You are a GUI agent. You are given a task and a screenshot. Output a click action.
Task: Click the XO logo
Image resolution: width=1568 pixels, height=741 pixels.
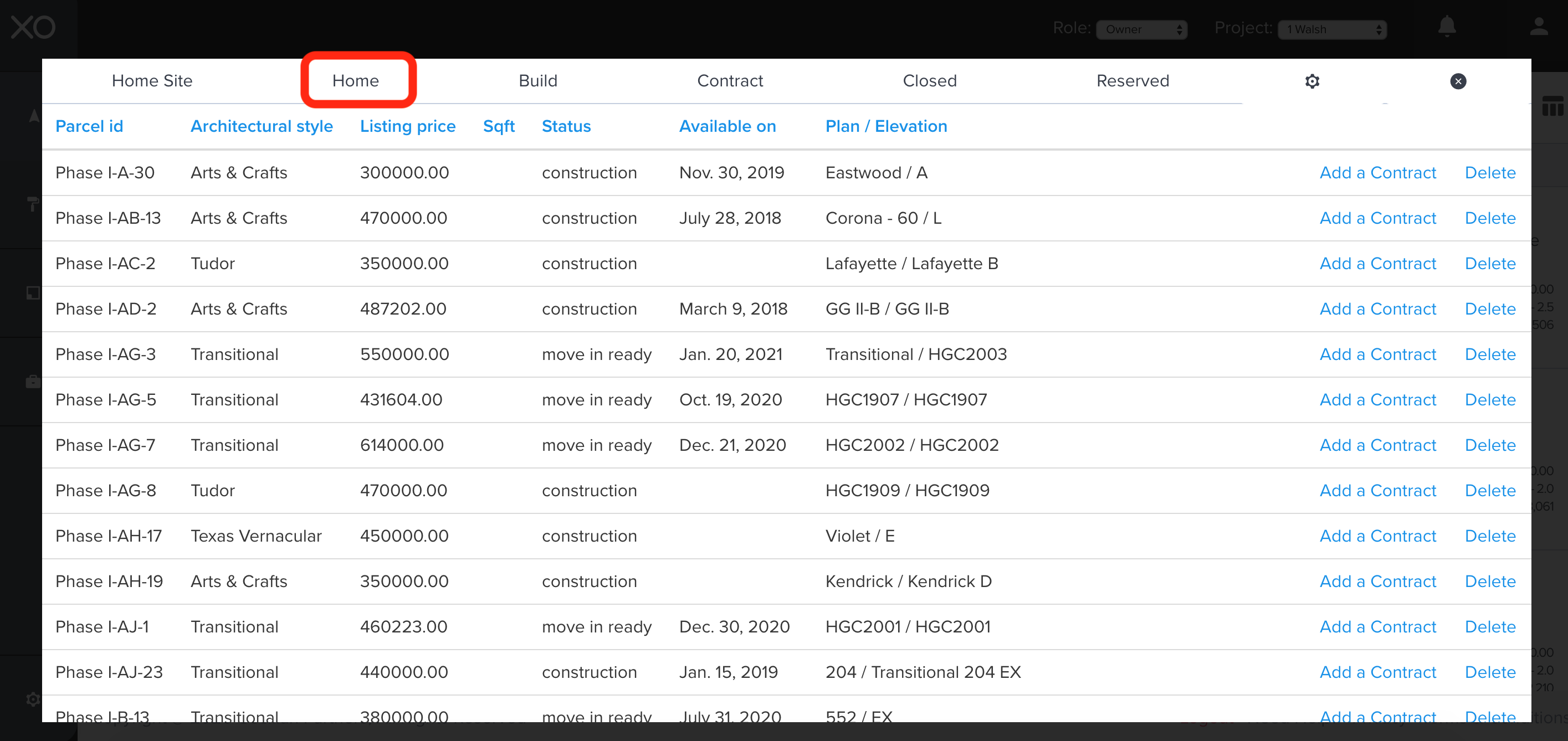click(x=33, y=27)
